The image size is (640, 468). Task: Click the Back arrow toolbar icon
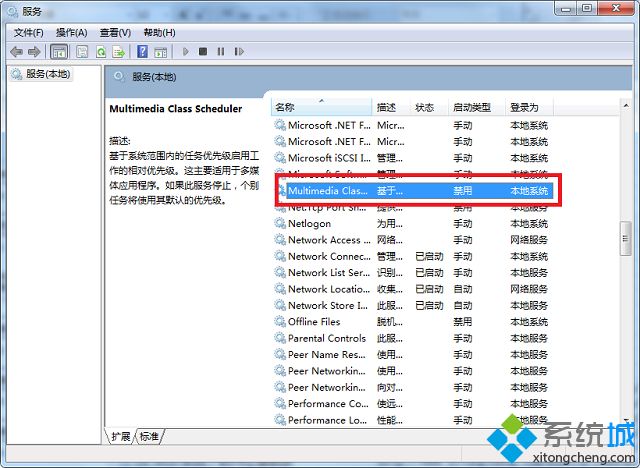16,52
